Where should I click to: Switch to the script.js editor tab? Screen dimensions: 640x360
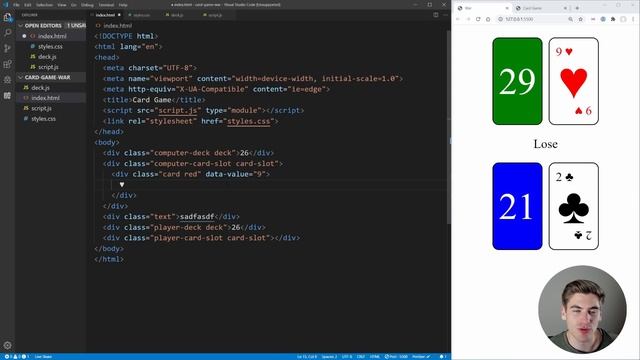(x=215, y=15)
